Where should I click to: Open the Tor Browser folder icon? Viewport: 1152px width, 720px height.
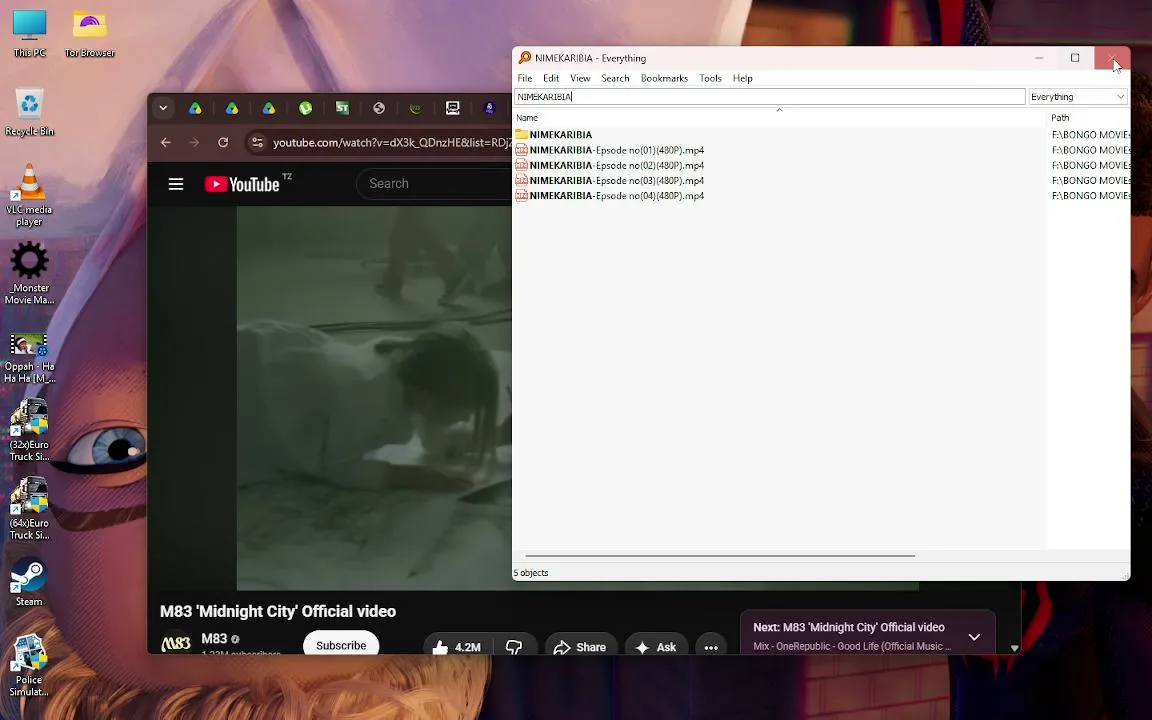pyautogui.click(x=89, y=32)
